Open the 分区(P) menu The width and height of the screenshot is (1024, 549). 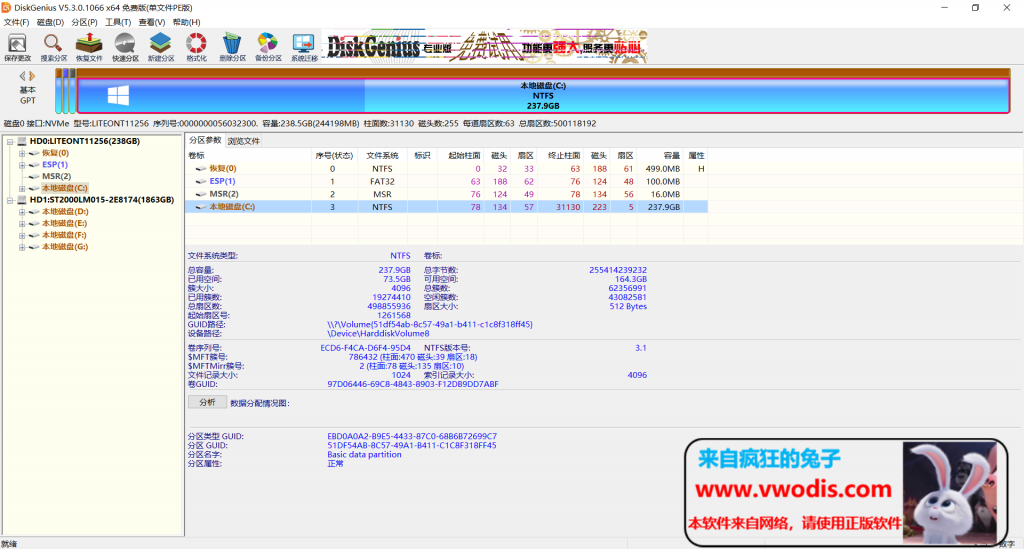pyautogui.click(x=84, y=22)
